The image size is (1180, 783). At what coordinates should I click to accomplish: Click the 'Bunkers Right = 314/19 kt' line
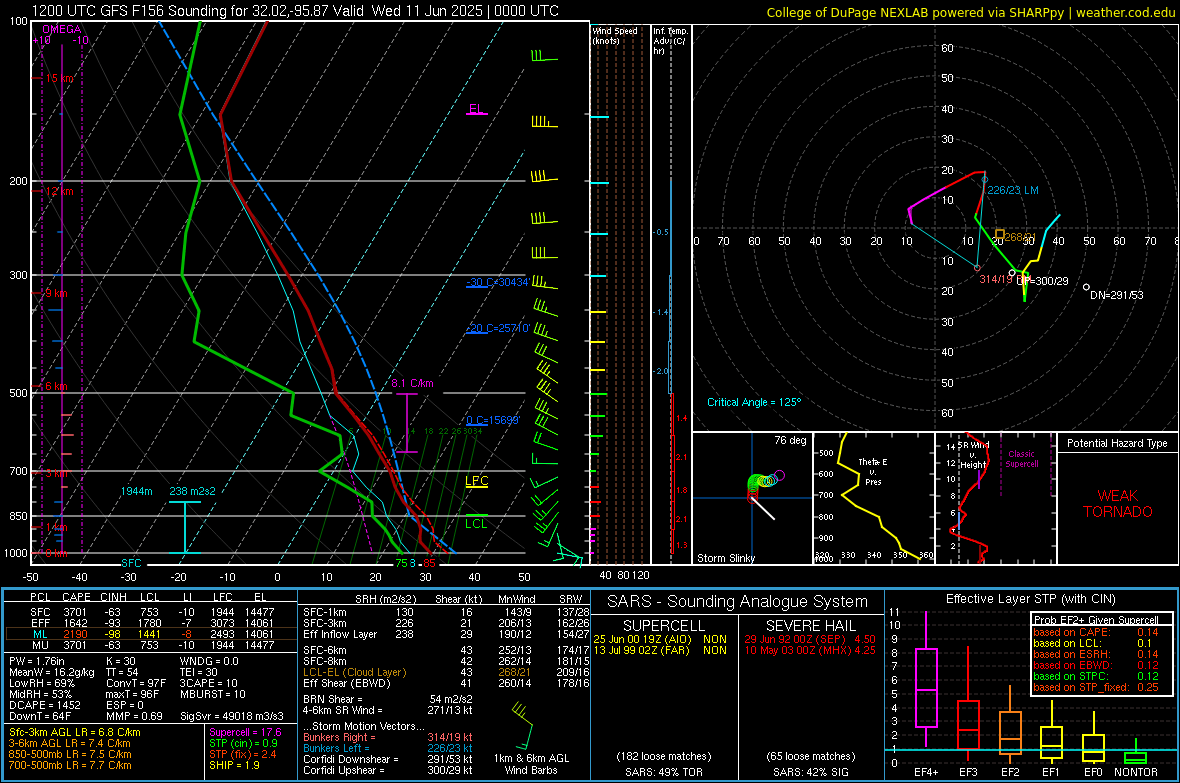click(x=388, y=737)
